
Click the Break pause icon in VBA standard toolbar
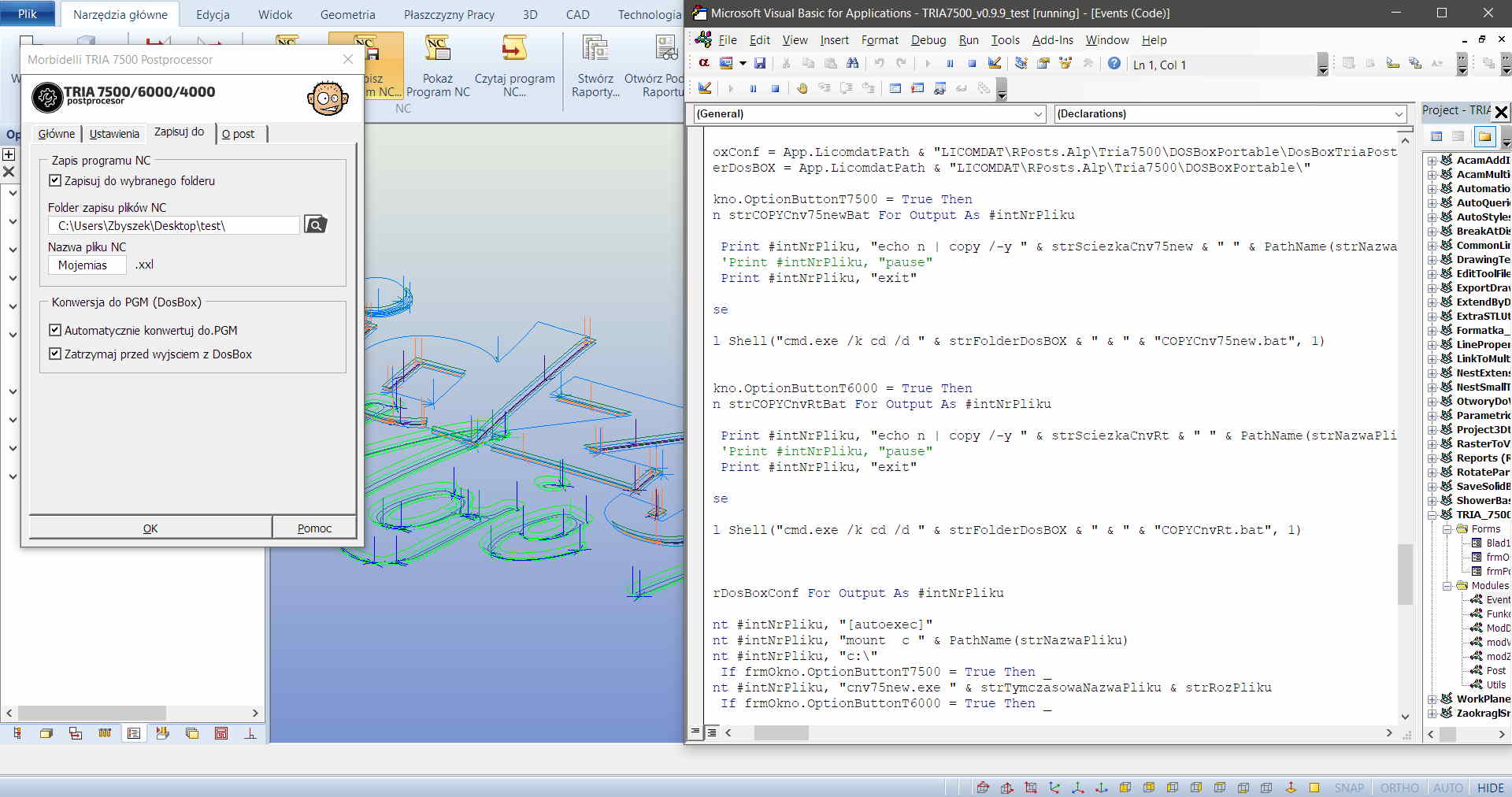[x=950, y=63]
